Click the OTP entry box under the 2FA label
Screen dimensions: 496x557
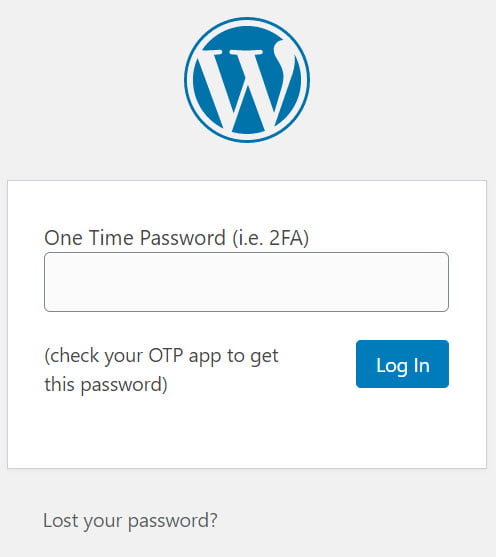pos(246,282)
